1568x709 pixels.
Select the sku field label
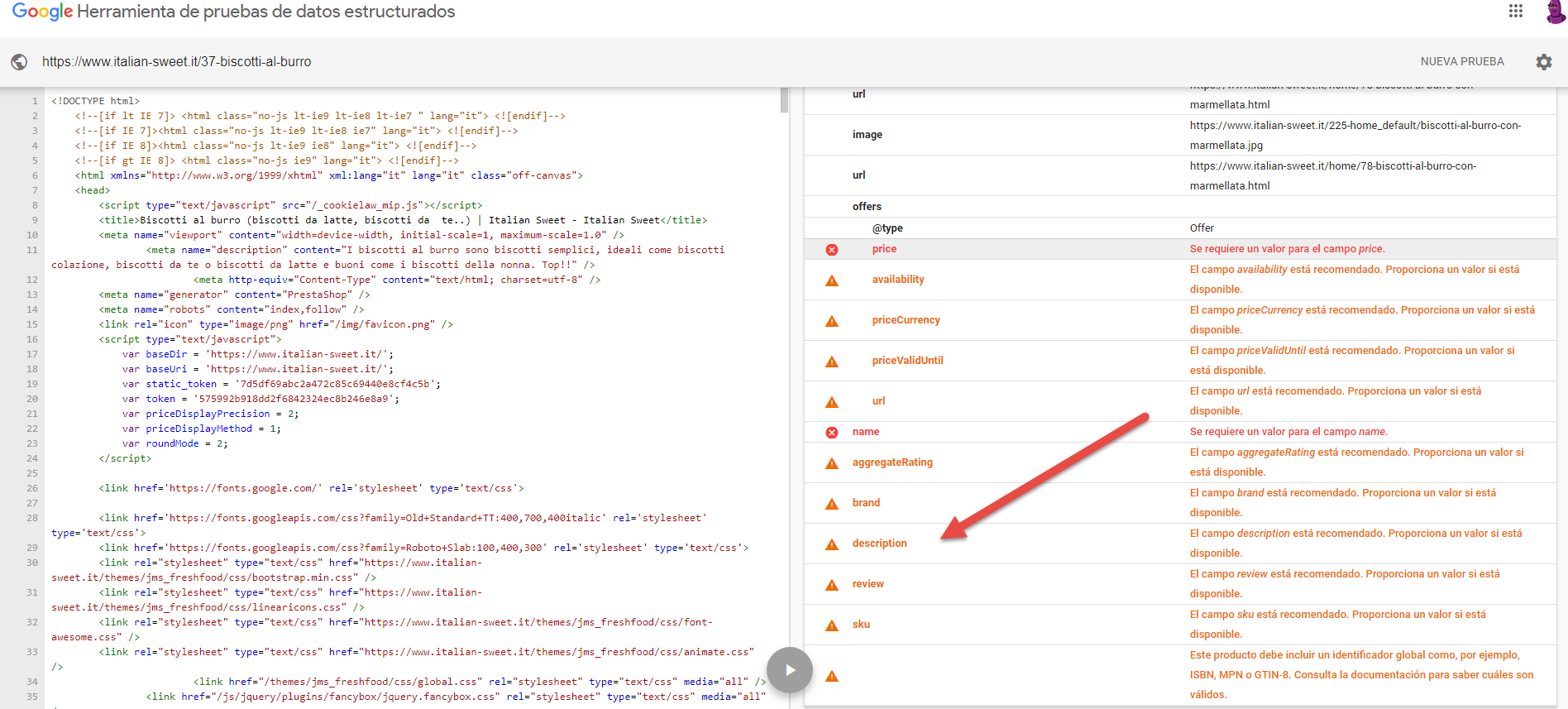(861, 625)
